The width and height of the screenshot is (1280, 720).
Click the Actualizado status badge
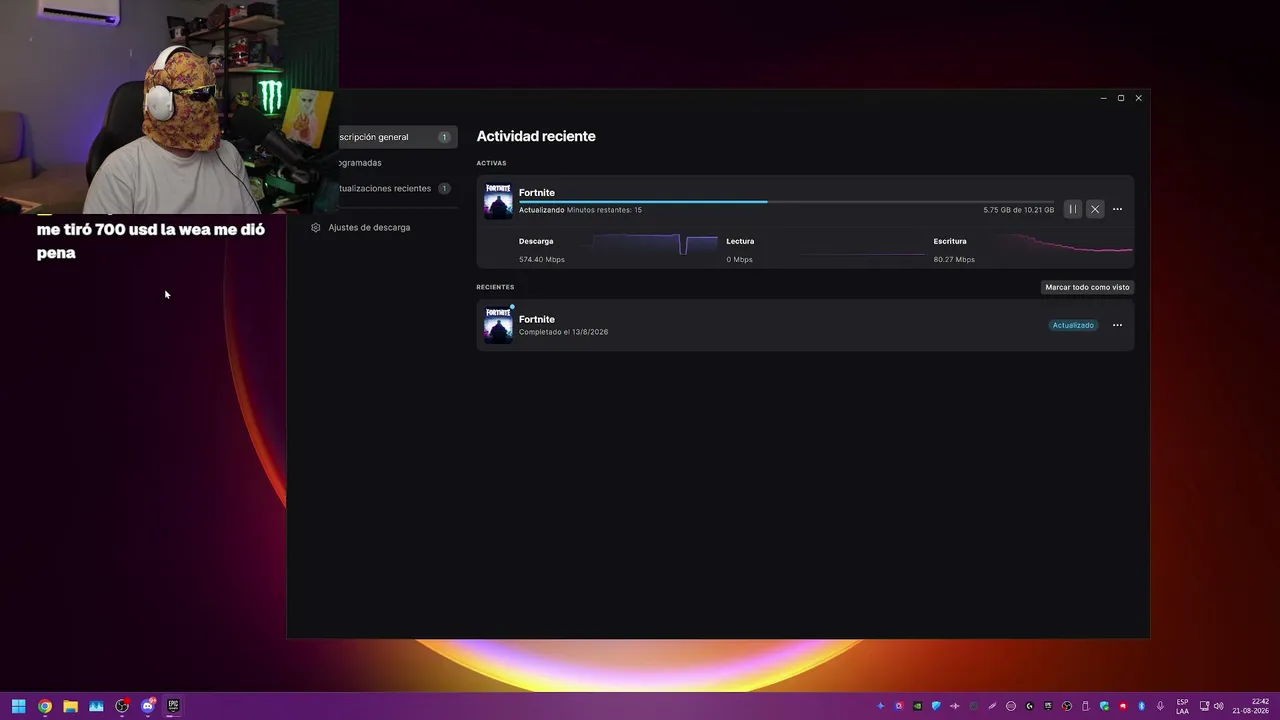1073,325
